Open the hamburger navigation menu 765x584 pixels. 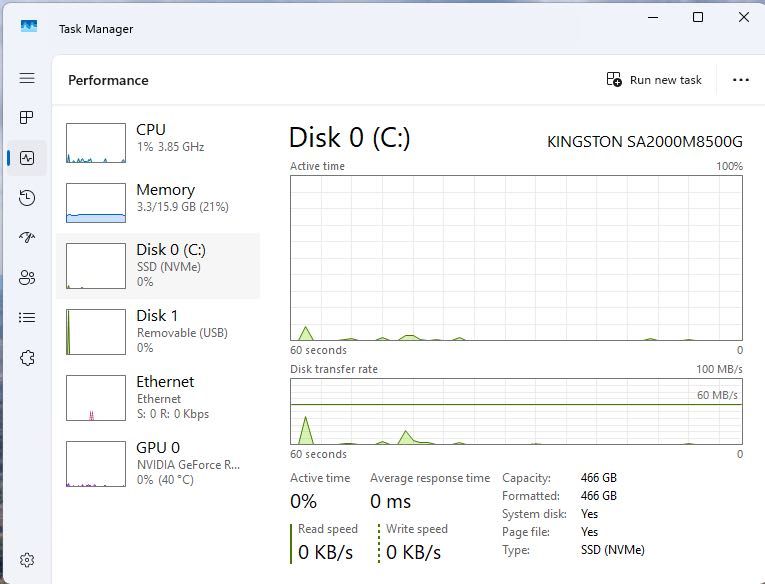[27, 78]
